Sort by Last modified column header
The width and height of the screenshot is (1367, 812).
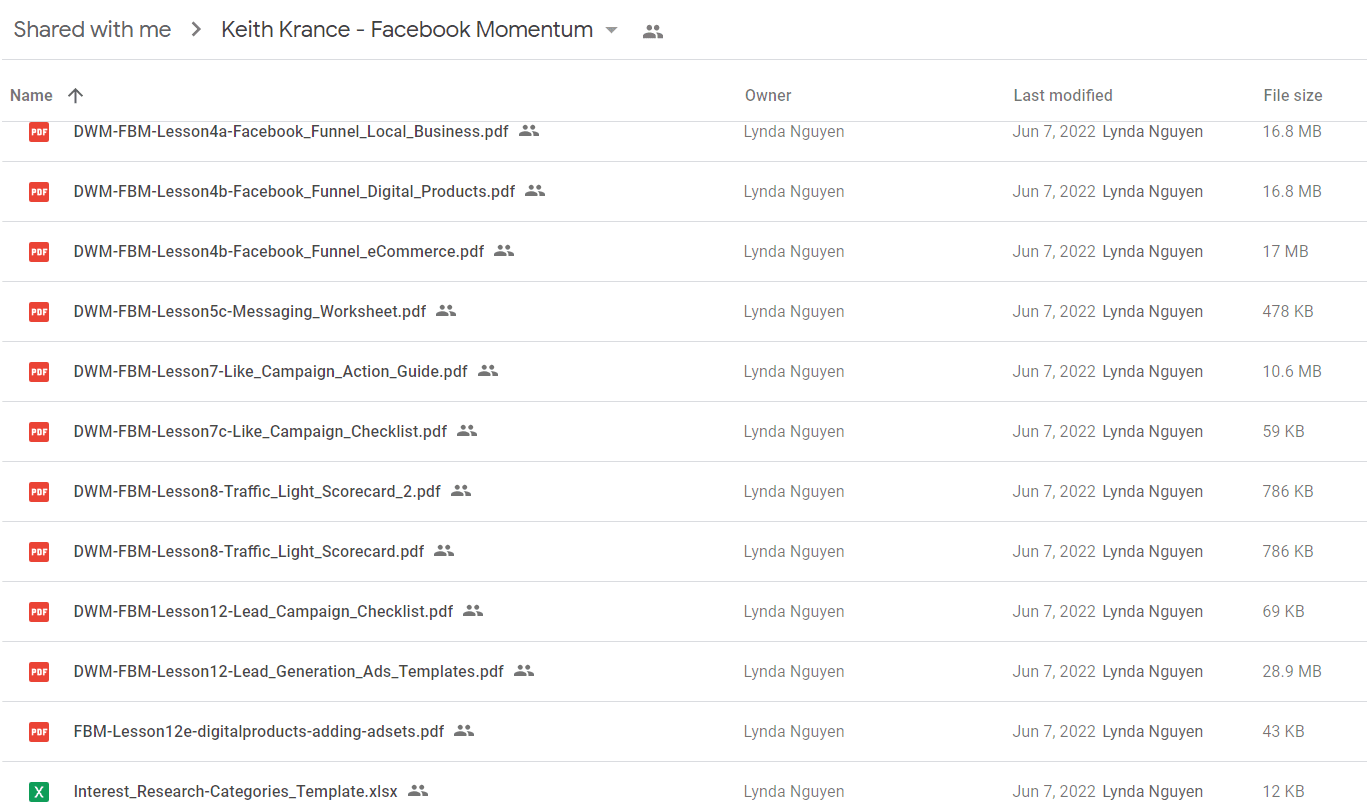tap(1063, 95)
